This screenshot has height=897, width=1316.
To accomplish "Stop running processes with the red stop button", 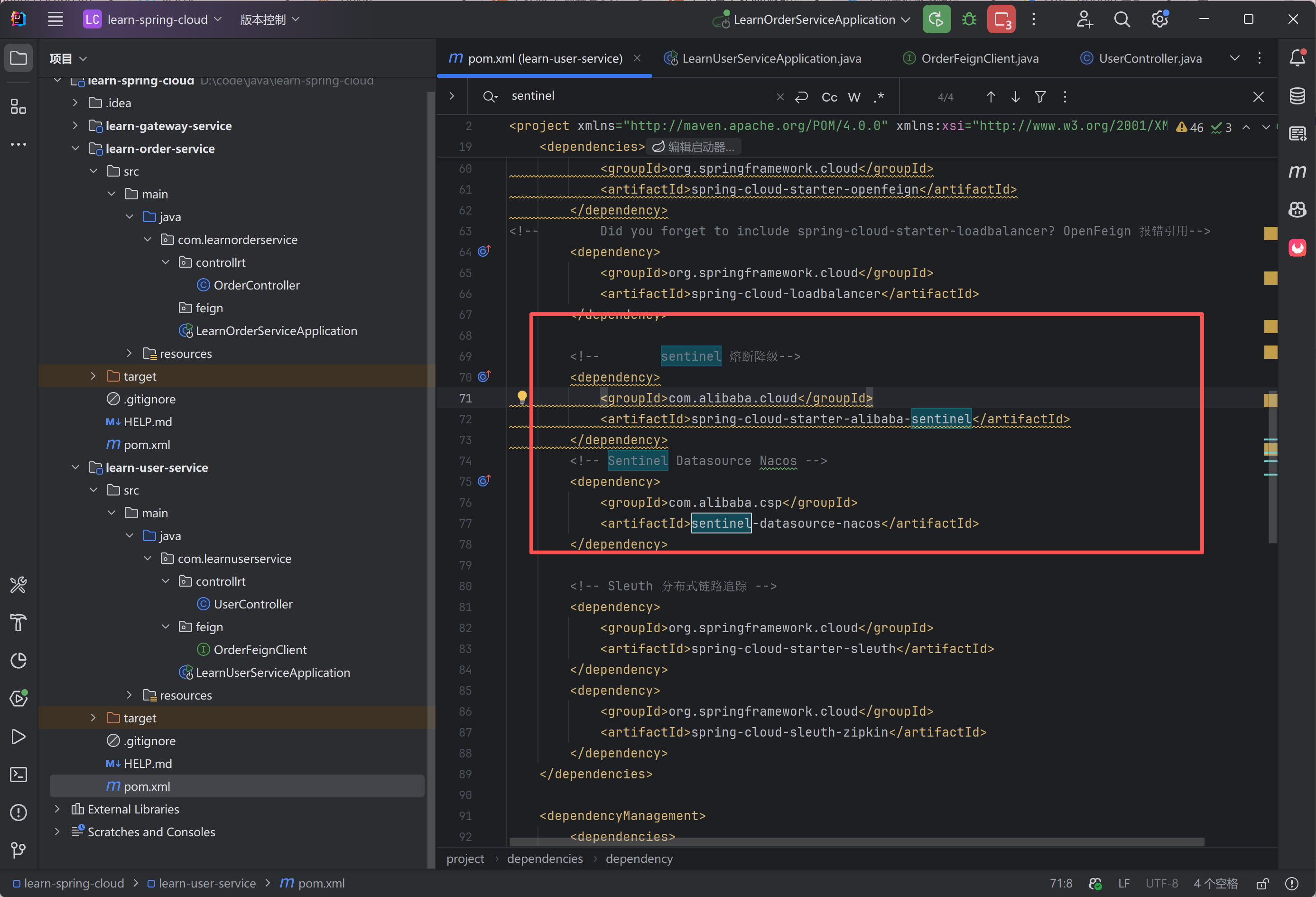I will [x=1001, y=19].
